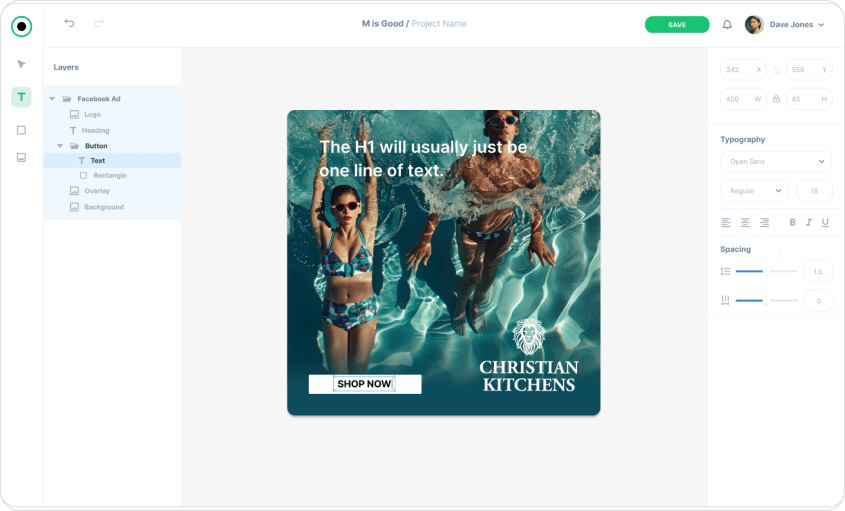Screen dimensions: 845x511
Task: Collapse the Facebook Ad layer group
Action: point(52,99)
